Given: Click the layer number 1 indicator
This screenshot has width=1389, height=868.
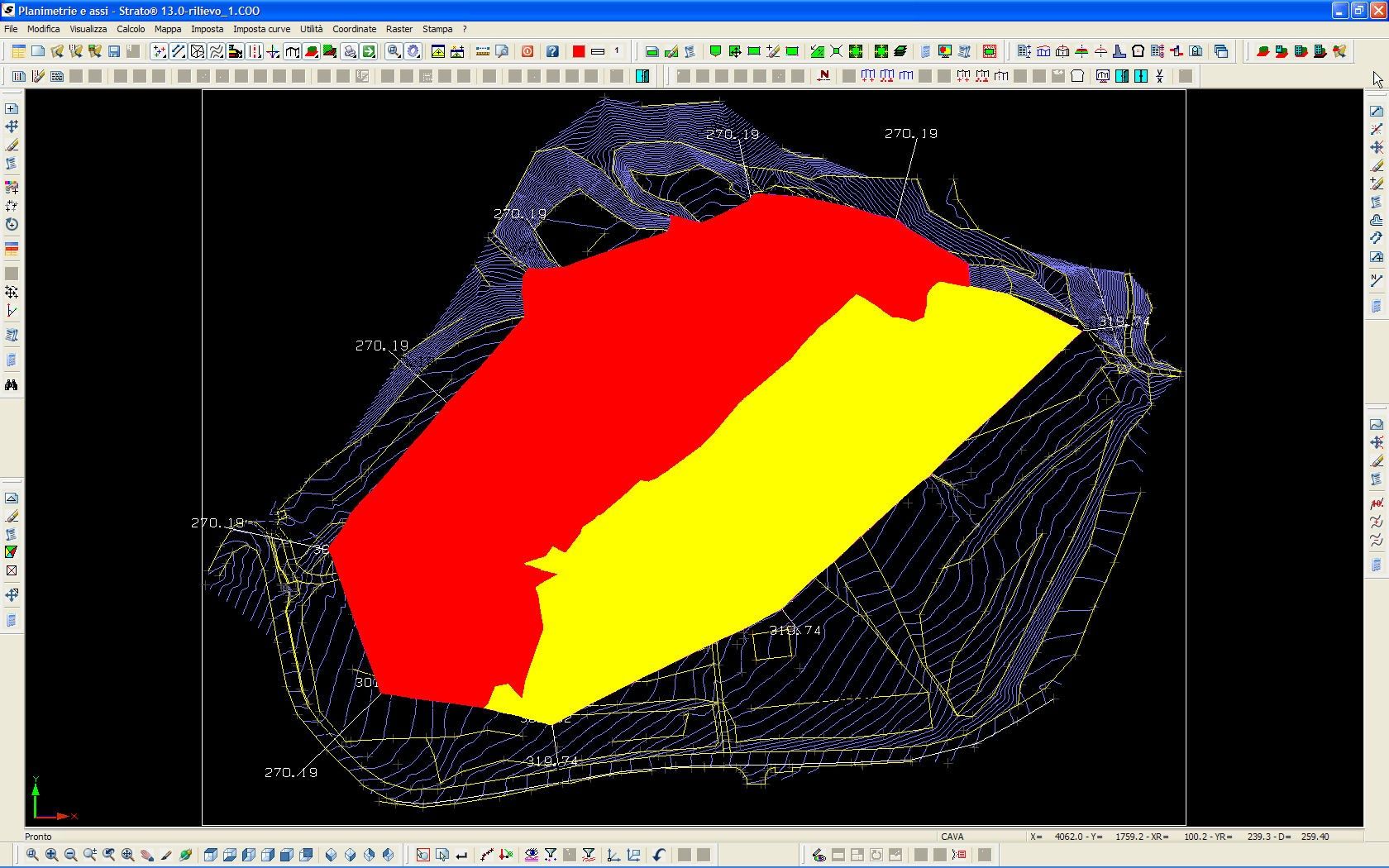Looking at the screenshot, I should 617,51.
